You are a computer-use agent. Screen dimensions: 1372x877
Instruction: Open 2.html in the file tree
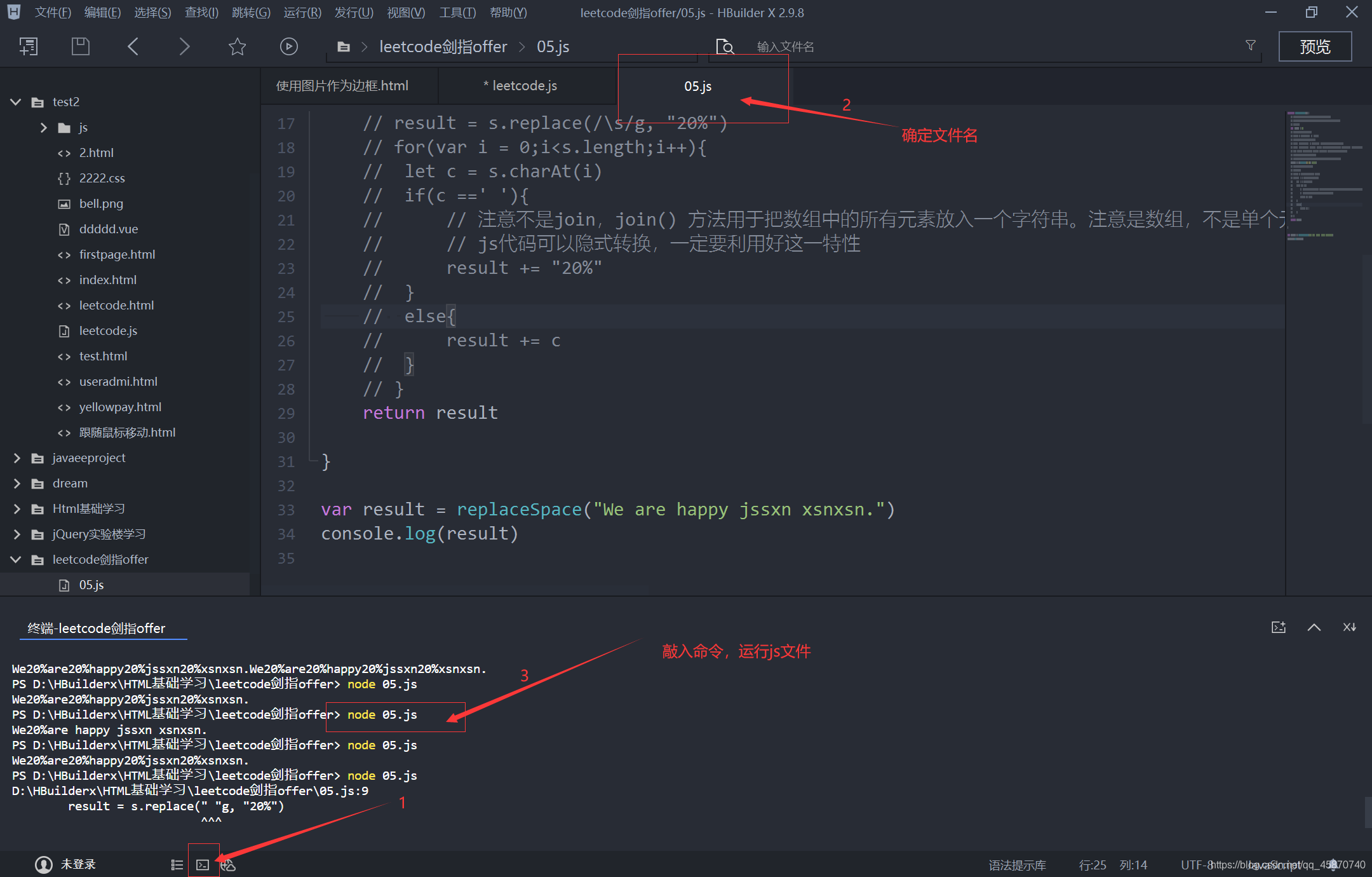point(97,153)
